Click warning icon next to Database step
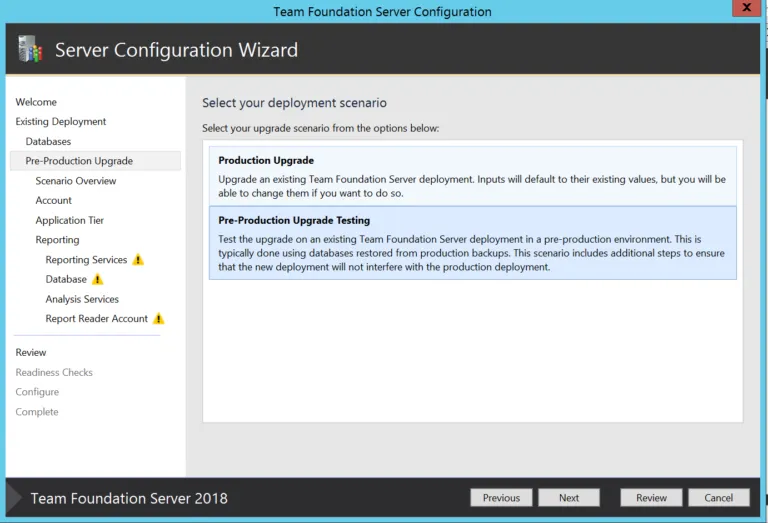Image resolution: width=768 pixels, height=523 pixels. click(x=97, y=279)
